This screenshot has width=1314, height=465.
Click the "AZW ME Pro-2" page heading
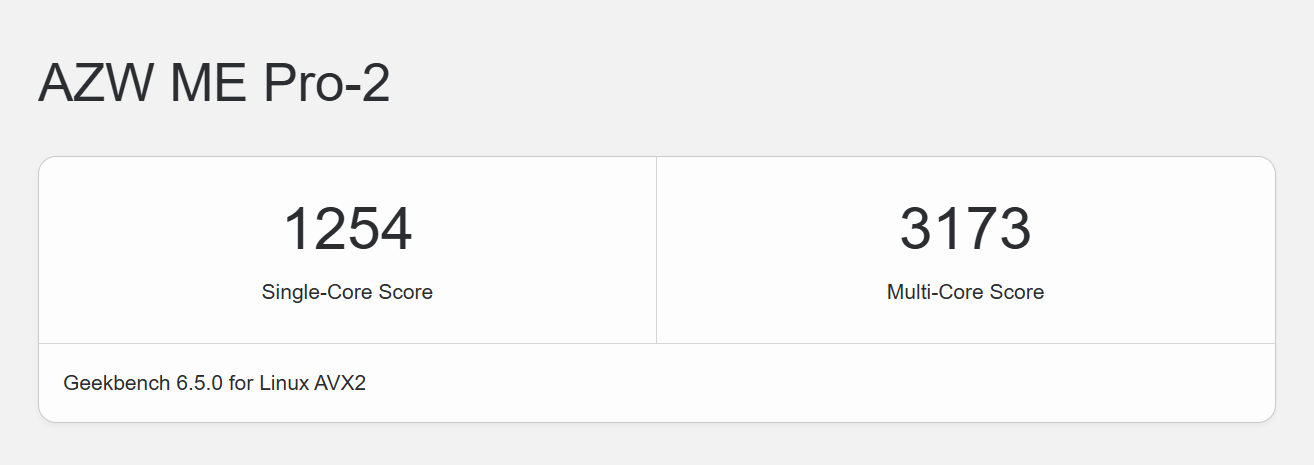pyautogui.click(x=214, y=84)
